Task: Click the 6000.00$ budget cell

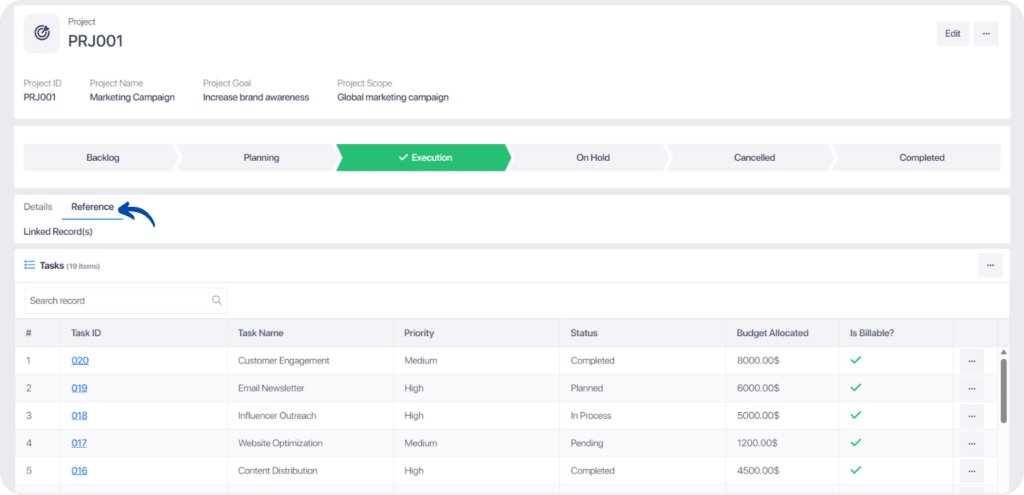Action: (758, 388)
